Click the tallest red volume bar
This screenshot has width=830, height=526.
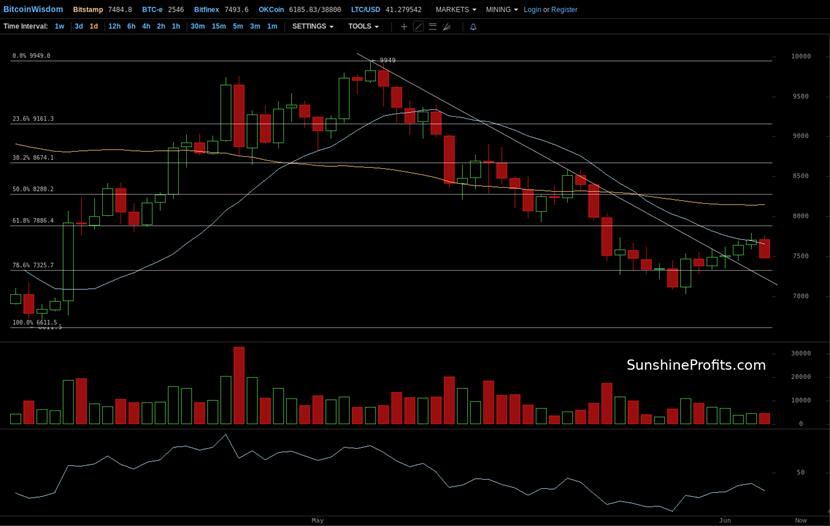(239, 386)
